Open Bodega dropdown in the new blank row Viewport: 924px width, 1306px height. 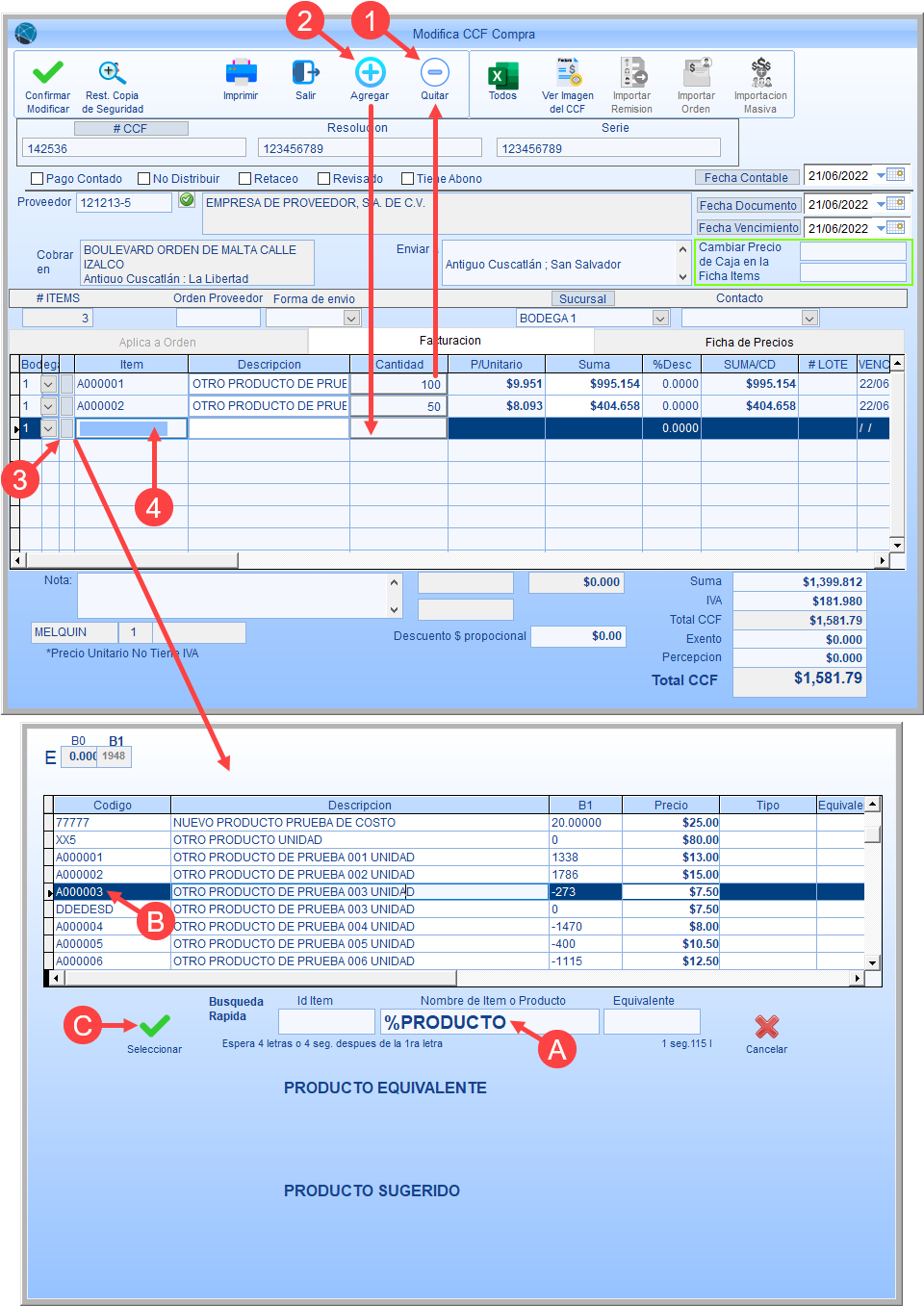coord(49,428)
